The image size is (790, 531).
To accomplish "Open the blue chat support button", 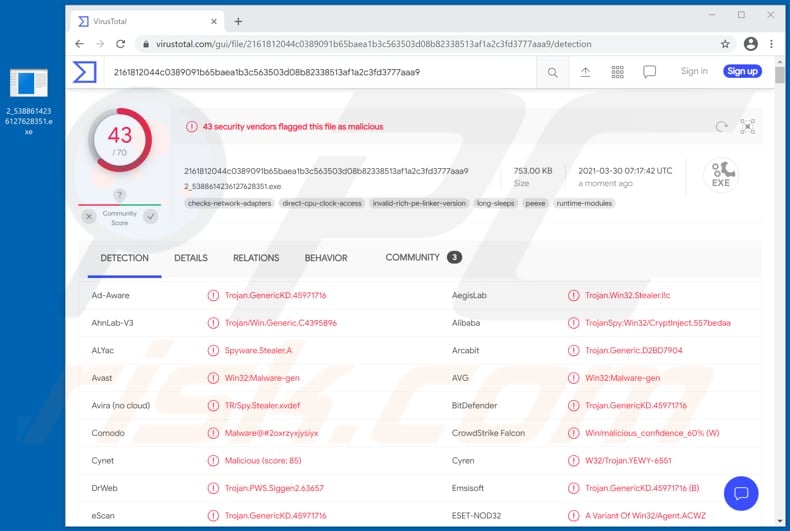I will tap(741, 493).
